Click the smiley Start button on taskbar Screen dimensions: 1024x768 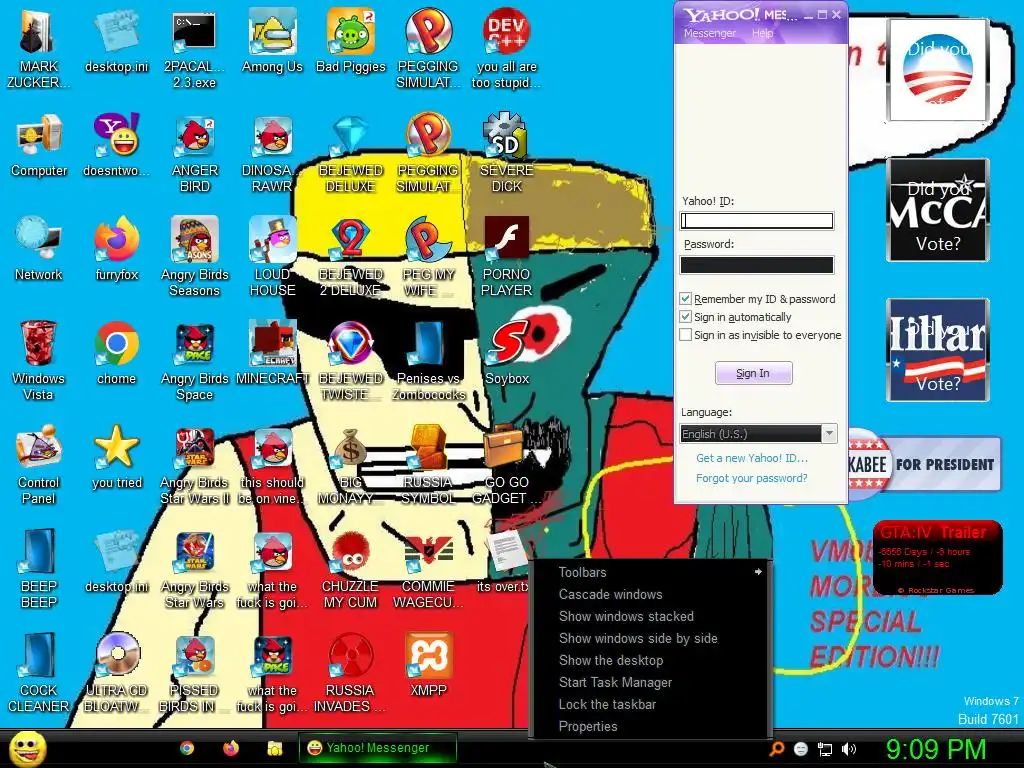[x=27, y=749]
